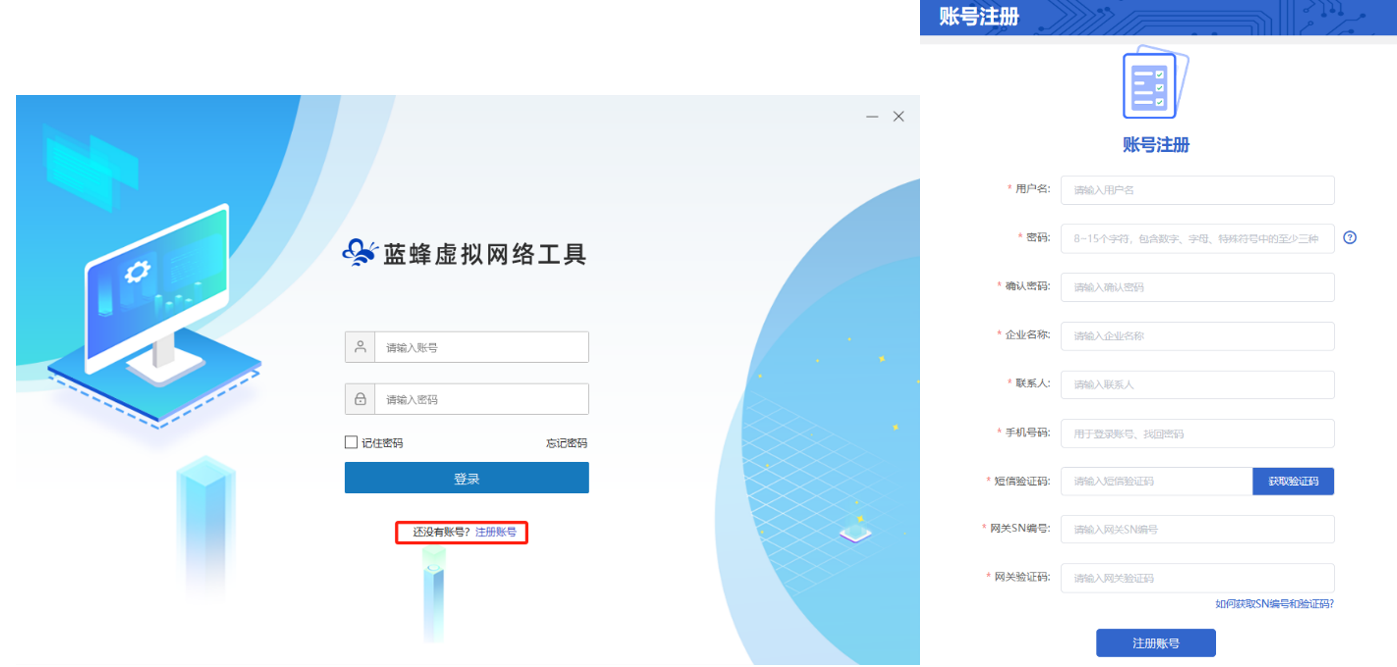1397x667 pixels.
Task: Click the 蓝蜂虚拟网络工具 title text
Action: coord(485,253)
